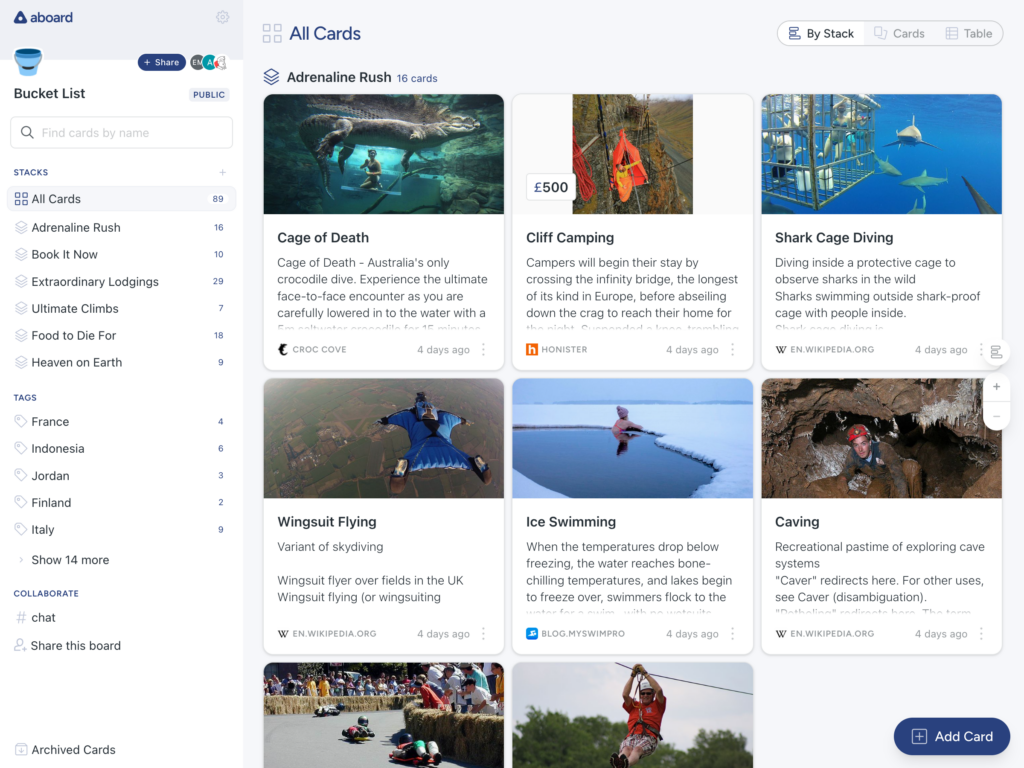The width and height of the screenshot is (1024, 768).
Task: Click the PUBLIC badge
Action: pyautogui.click(x=208, y=95)
